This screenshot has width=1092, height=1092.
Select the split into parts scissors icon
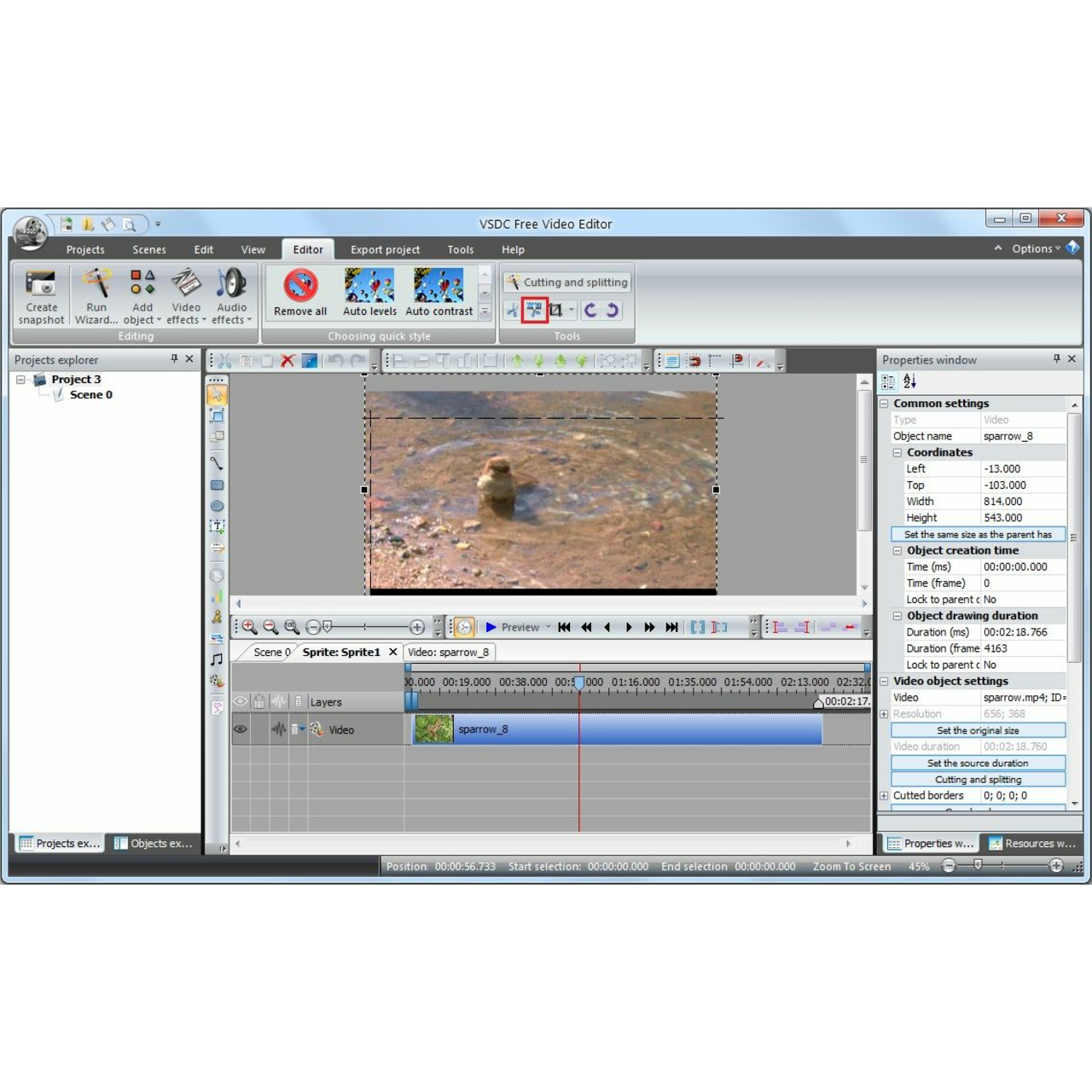tap(534, 311)
